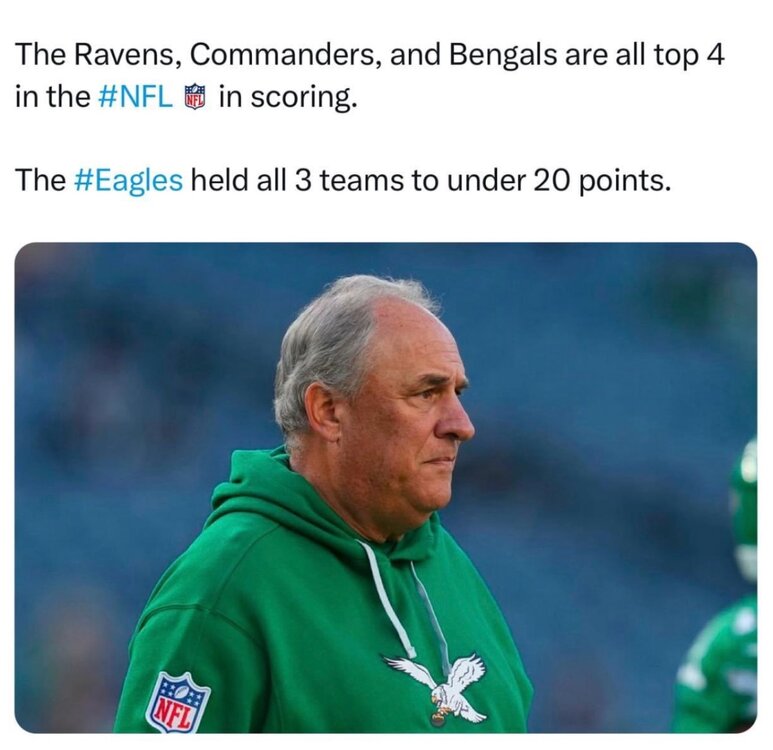Click the green hood behind the coach's neck
This screenshot has width=773, height=750.
point(262,500)
